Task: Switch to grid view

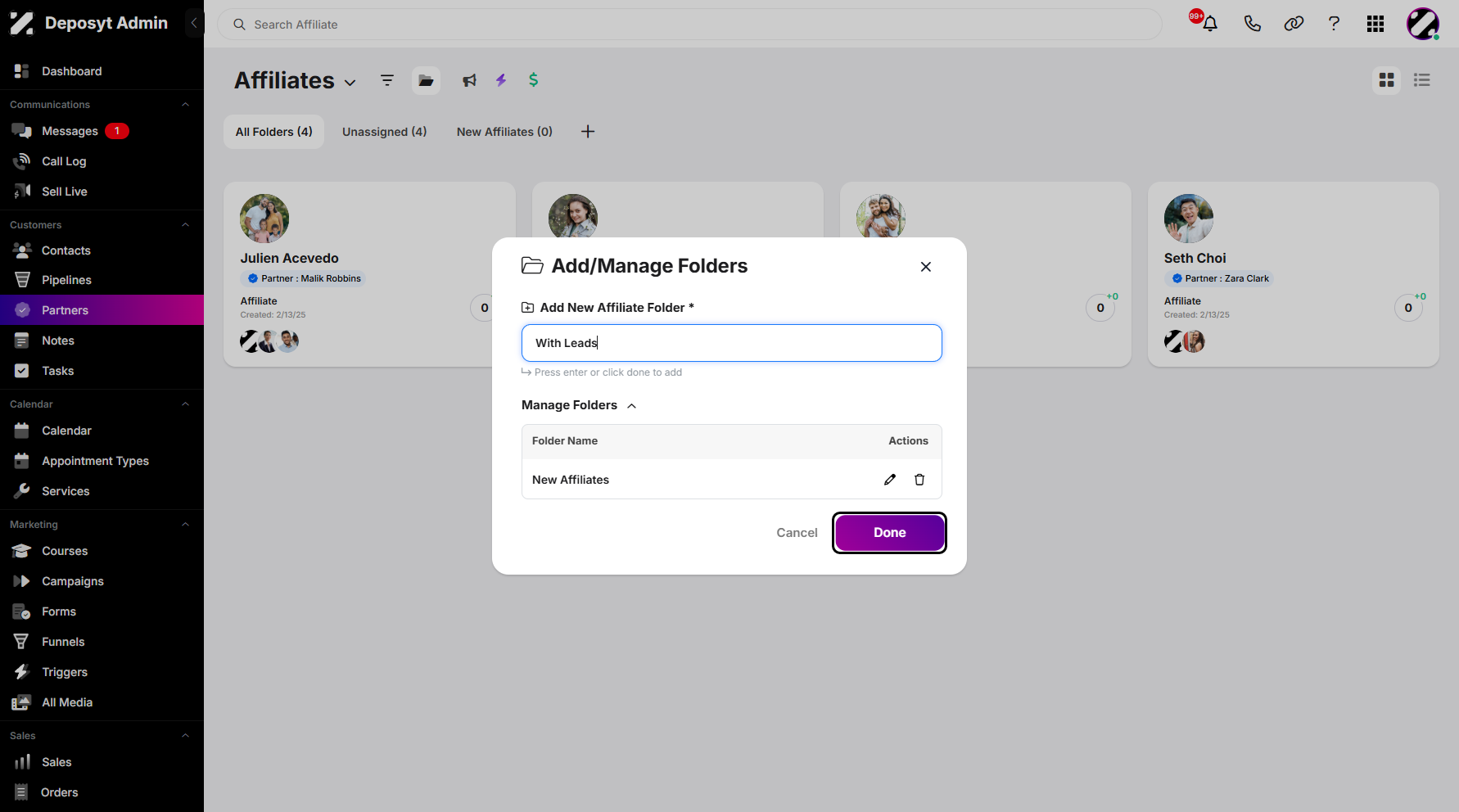Action: coord(1387,80)
